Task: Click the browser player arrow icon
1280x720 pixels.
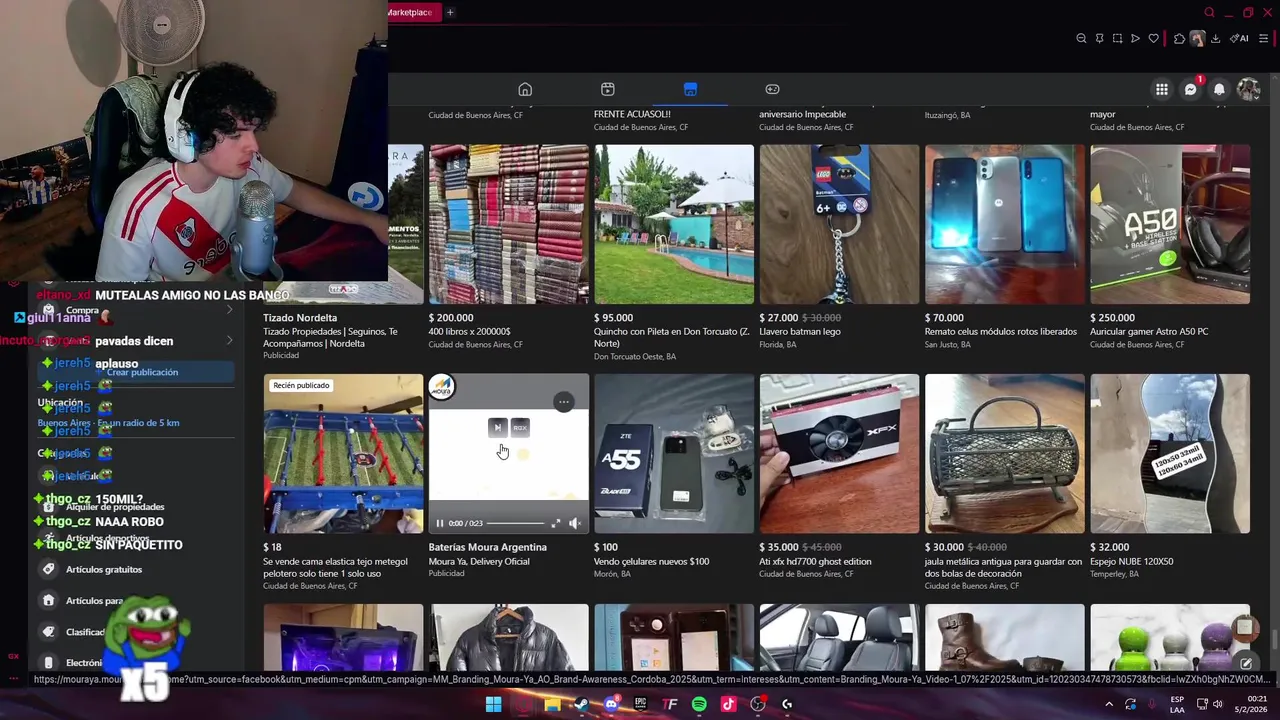Action: [x=1135, y=38]
